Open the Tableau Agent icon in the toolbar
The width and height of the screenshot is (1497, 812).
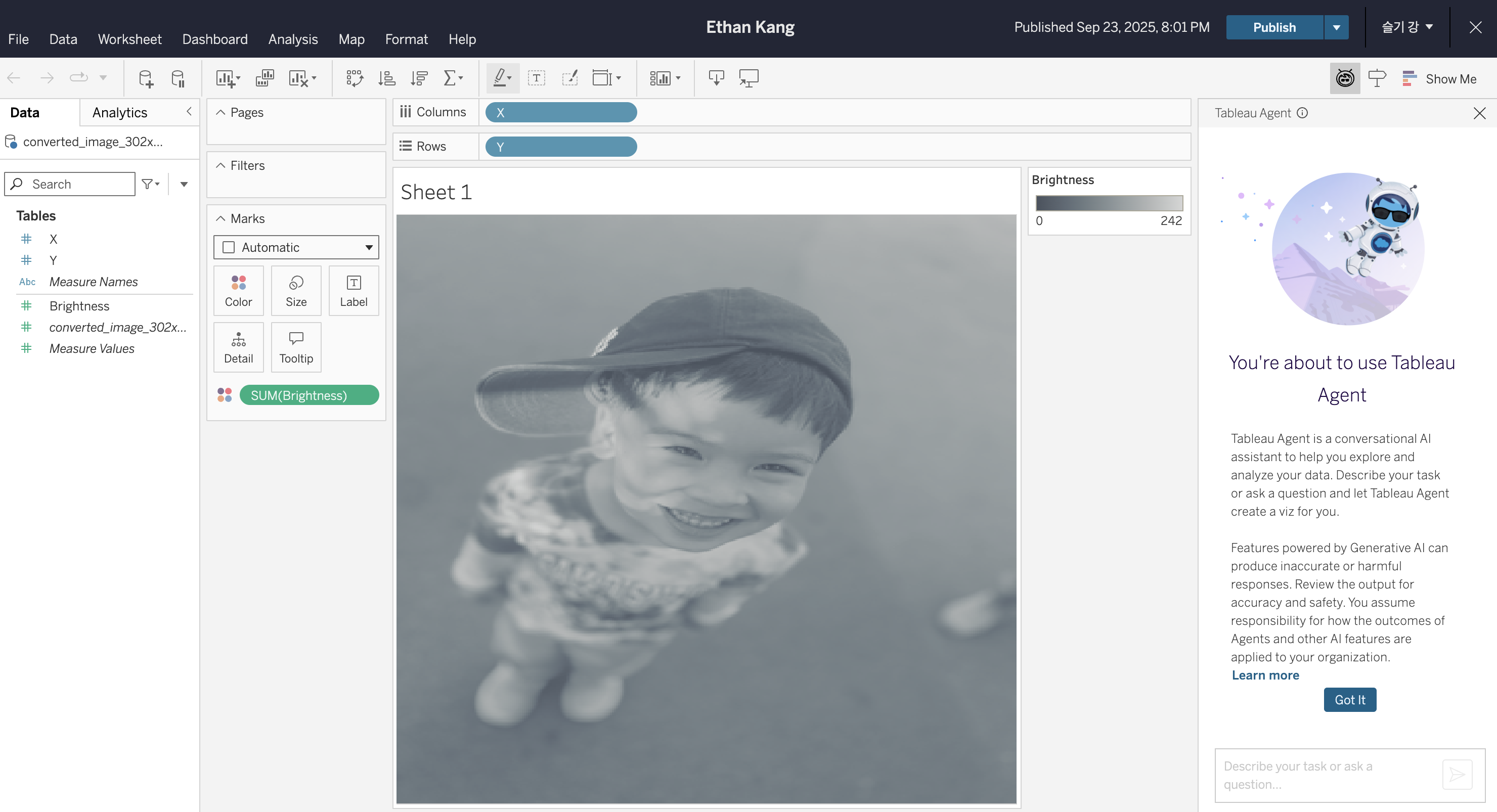pos(1344,78)
